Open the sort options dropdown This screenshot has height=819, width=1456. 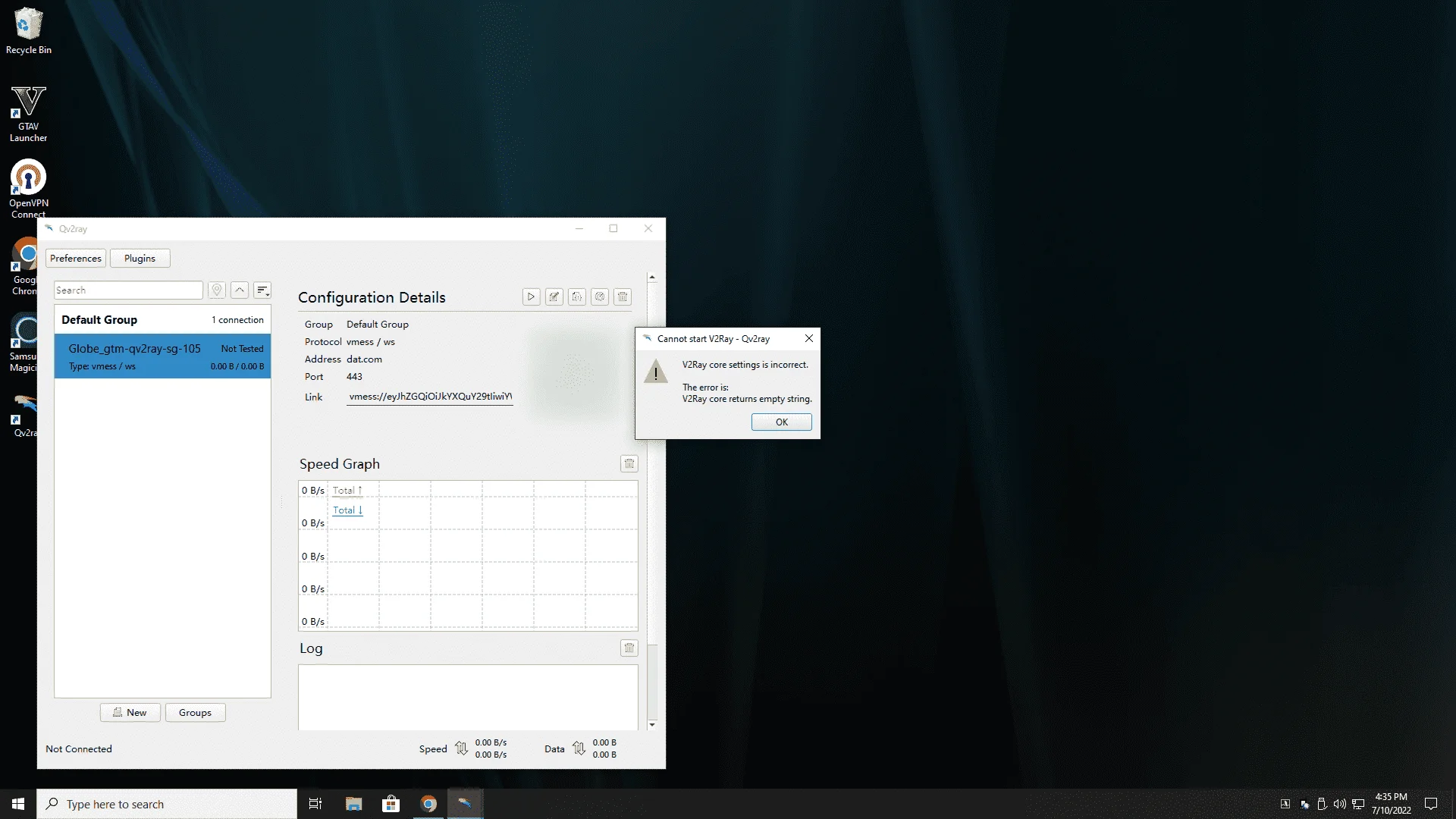point(262,290)
